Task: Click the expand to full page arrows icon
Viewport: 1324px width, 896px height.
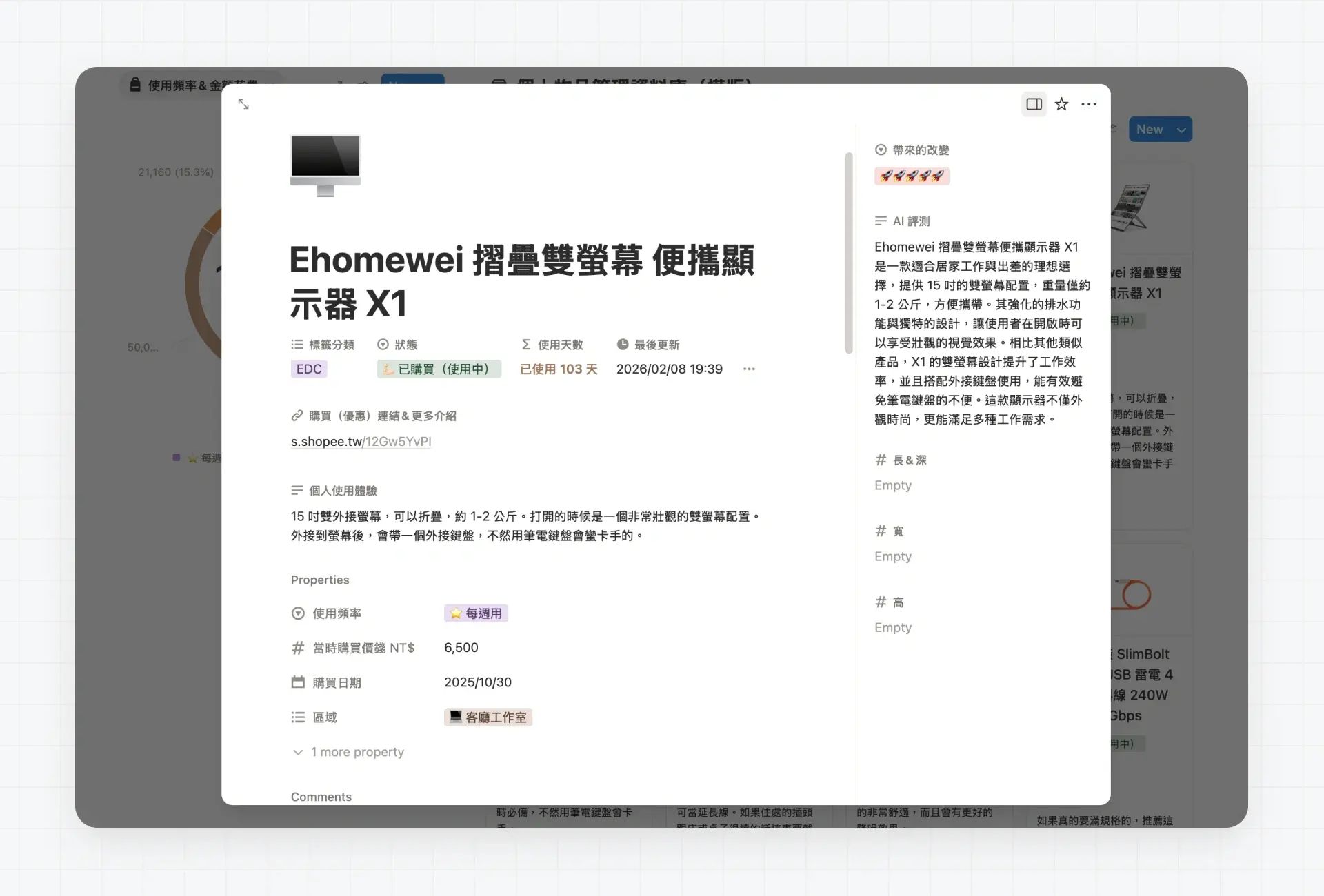Action: coord(243,104)
